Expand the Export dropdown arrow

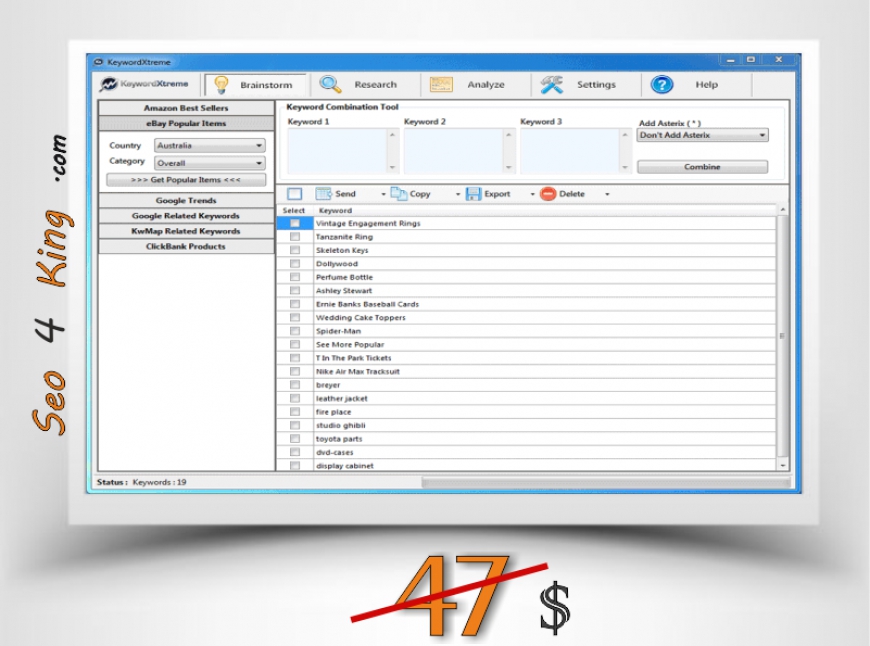tap(533, 194)
